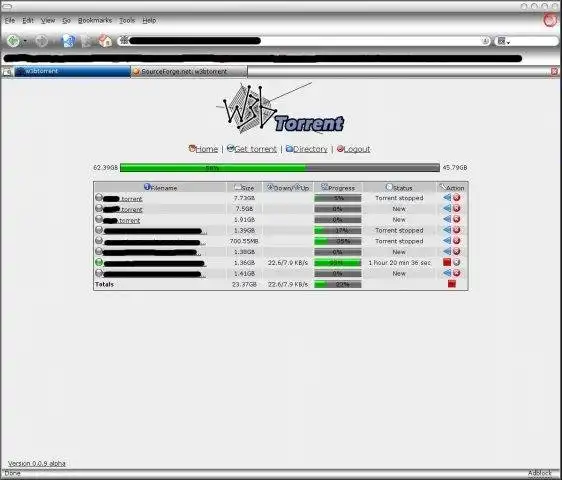This screenshot has width=562, height=480.
Task: Click grey status ball of 1.41GB torrent
Action: (x=99, y=273)
